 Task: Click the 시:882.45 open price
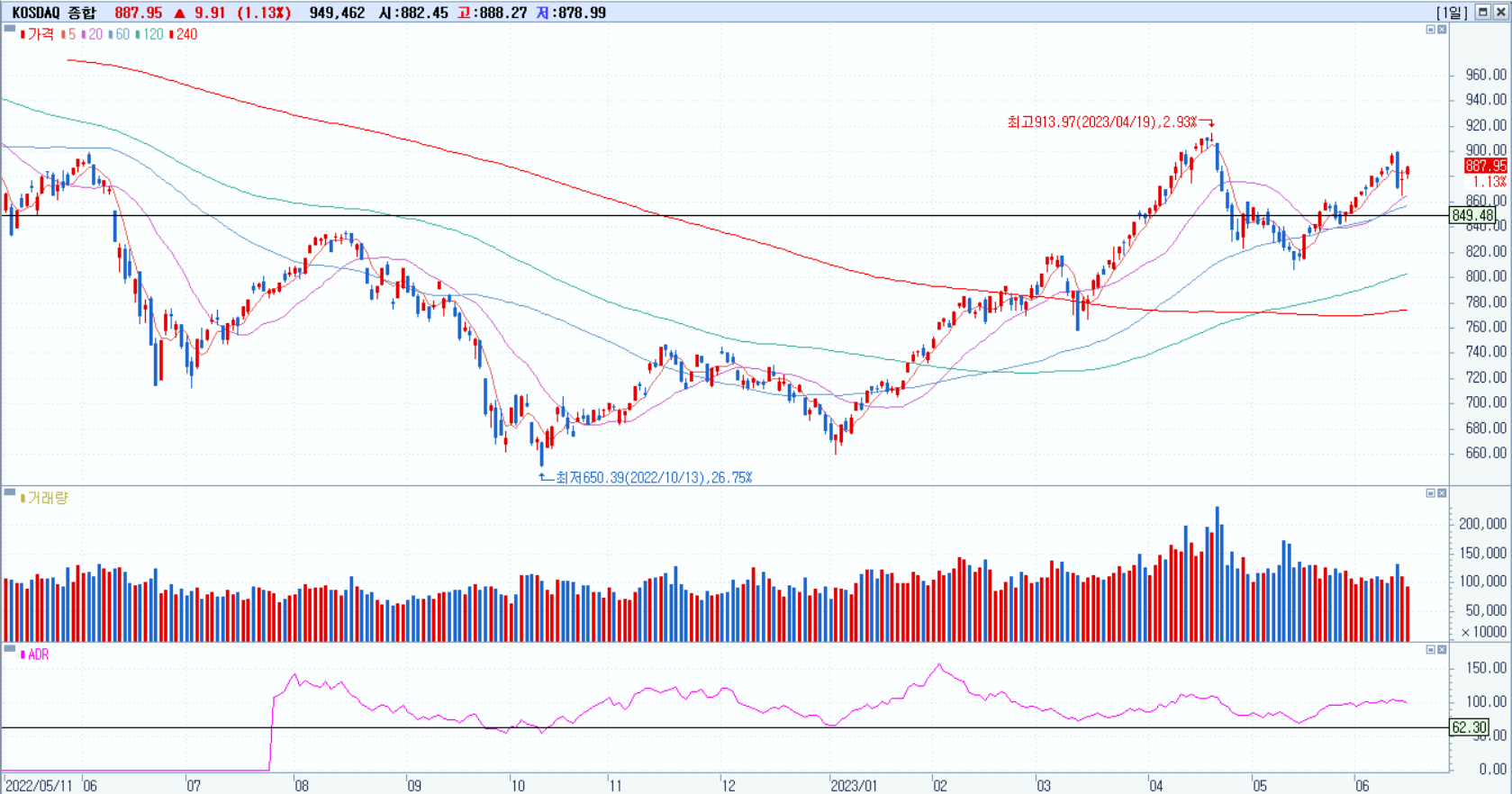coord(413,13)
